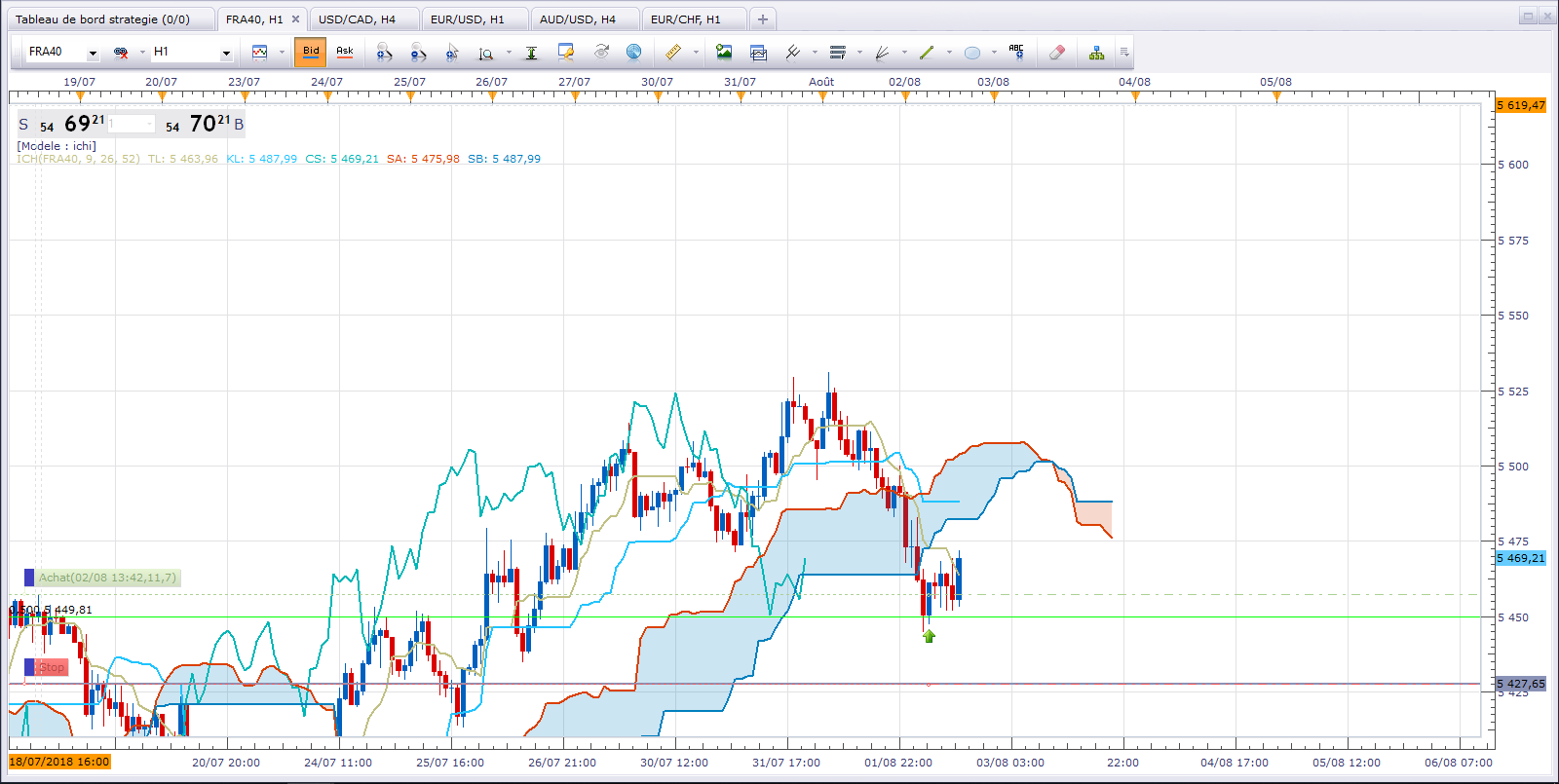The height and width of the screenshot is (784, 1559).
Task: Select the eraser tool
Action: 1057,52
